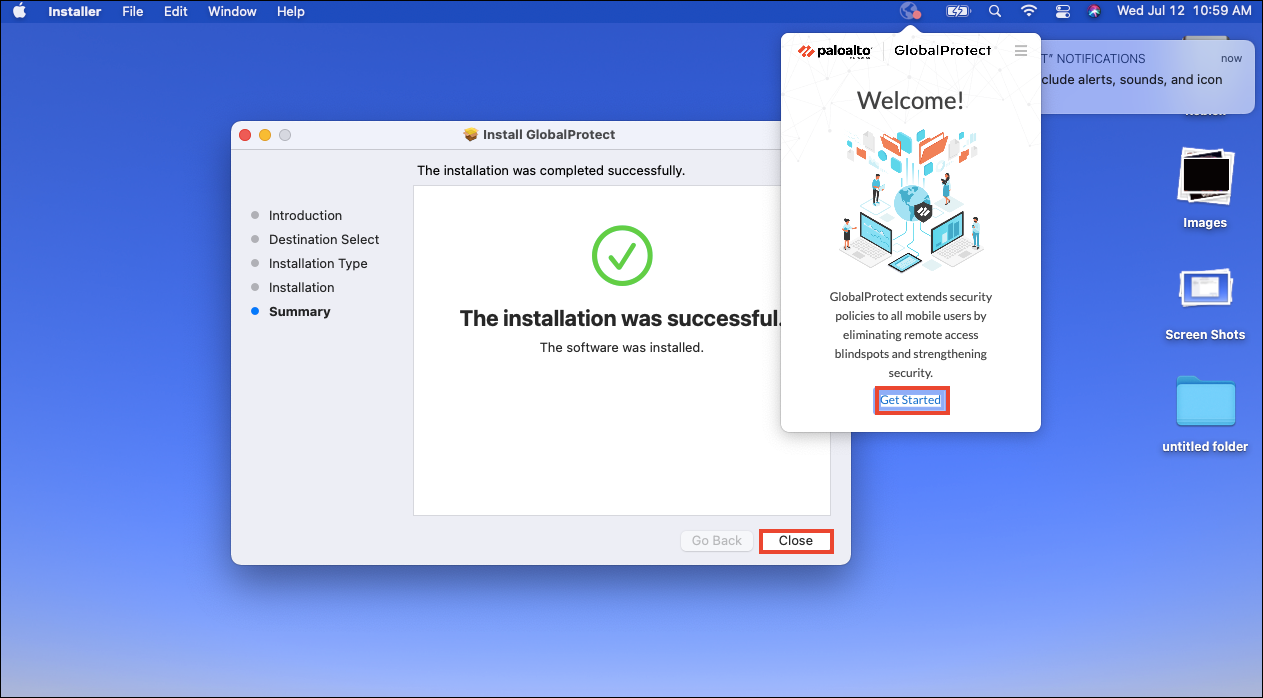Close the installer with red window button

246,134
